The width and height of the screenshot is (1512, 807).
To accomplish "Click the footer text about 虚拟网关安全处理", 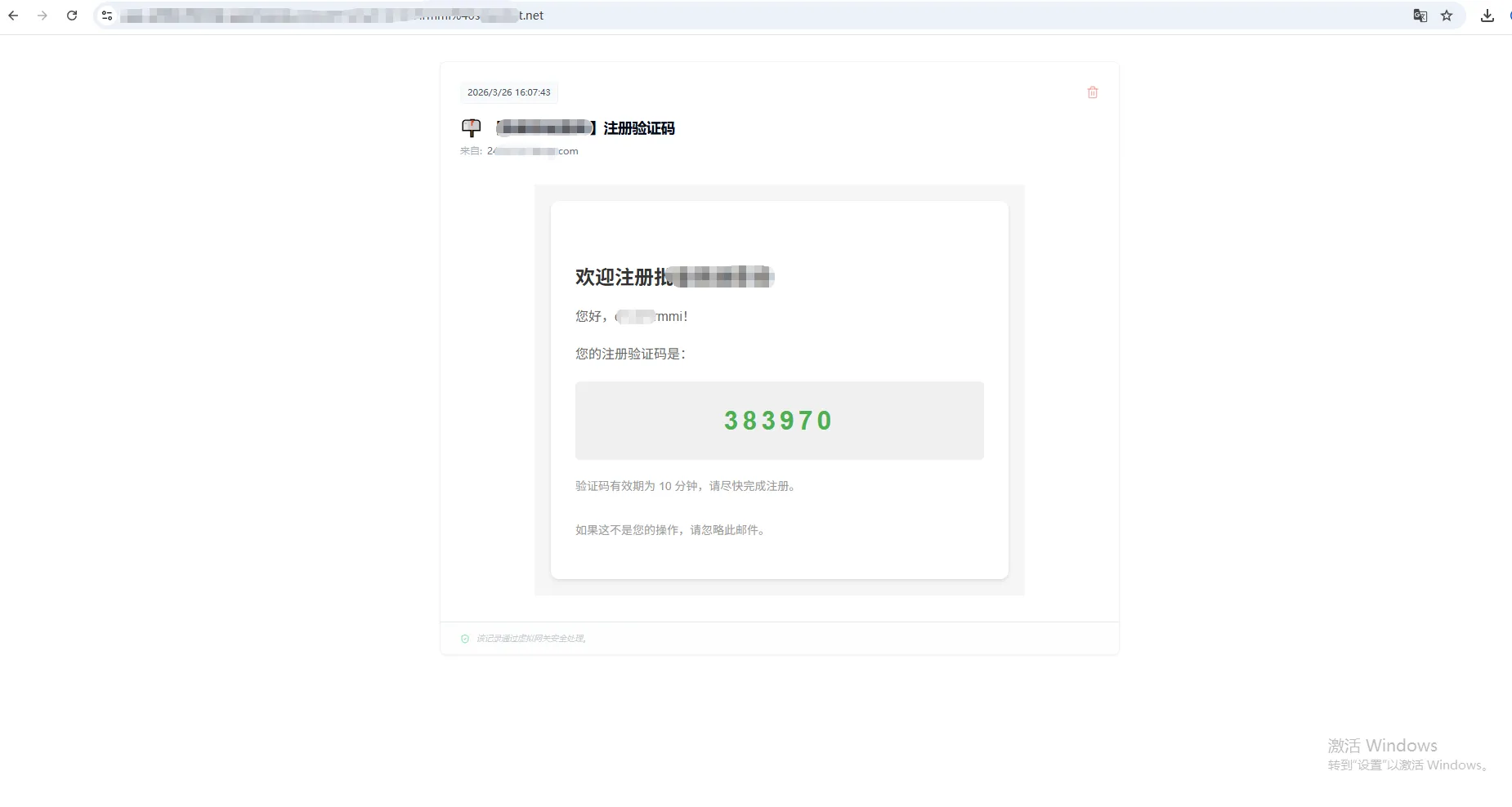I will click(x=529, y=638).
